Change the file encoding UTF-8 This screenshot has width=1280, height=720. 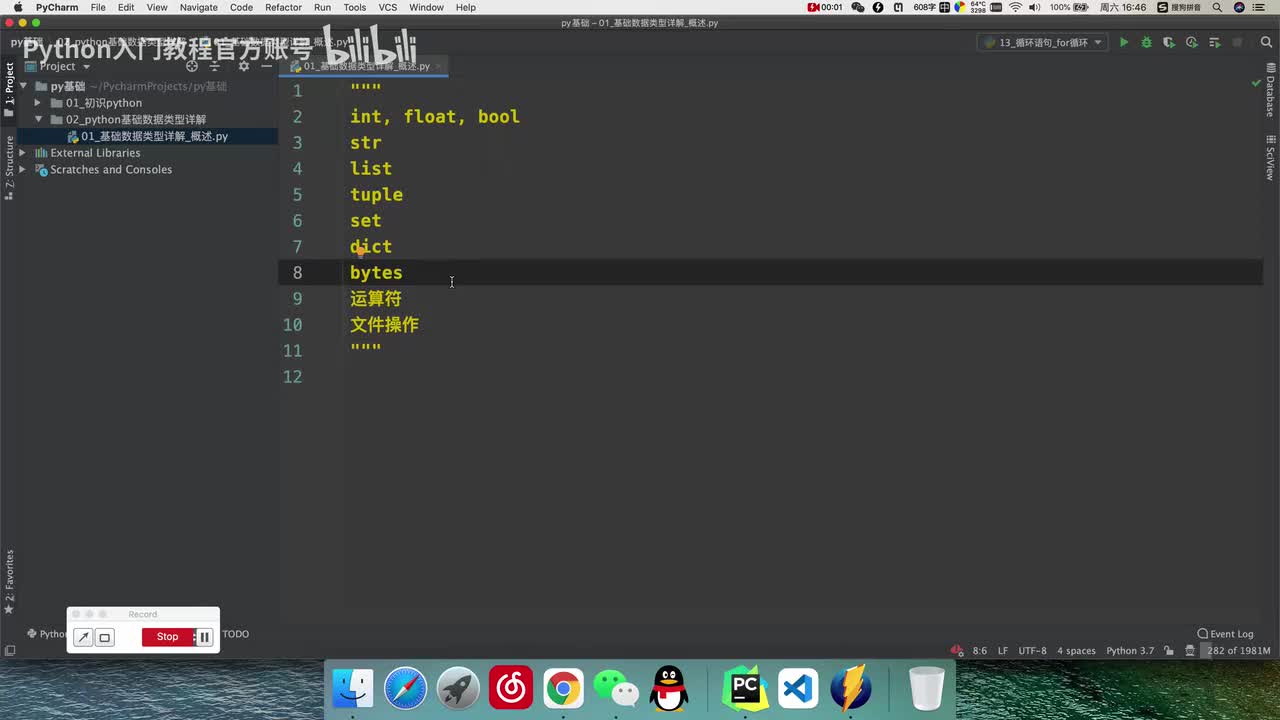click(x=1032, y=651)
